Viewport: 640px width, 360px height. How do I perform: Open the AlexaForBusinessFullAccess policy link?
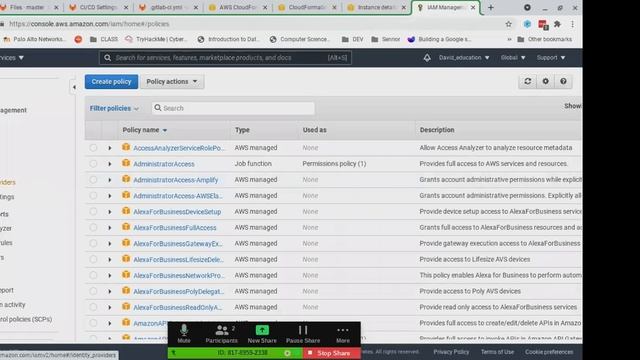pyautogui.click(x=175, y=228)
